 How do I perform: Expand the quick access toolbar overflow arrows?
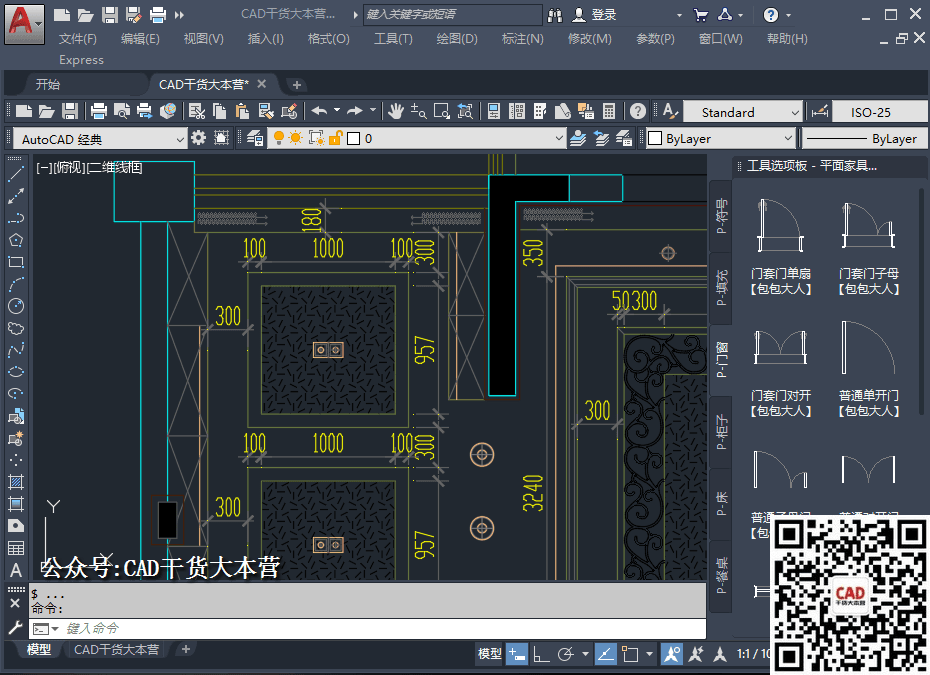click(179, 15)
